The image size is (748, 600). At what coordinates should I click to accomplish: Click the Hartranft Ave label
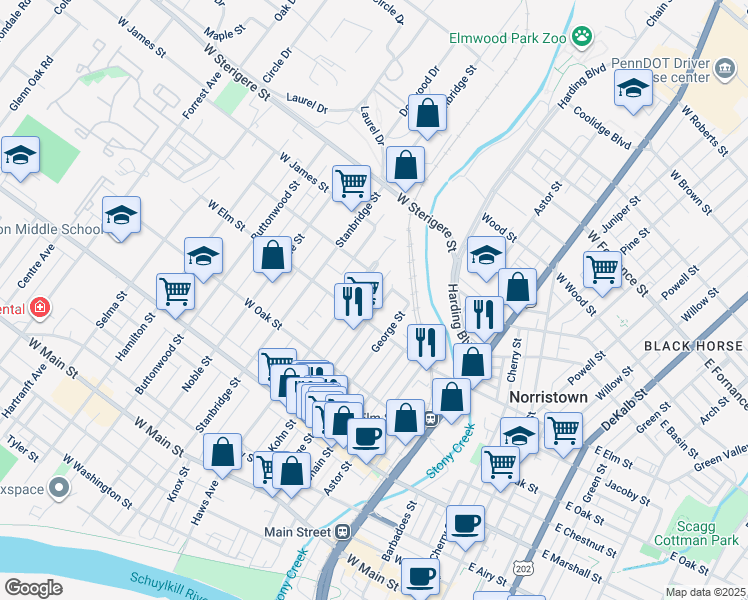tap(24, 391)
